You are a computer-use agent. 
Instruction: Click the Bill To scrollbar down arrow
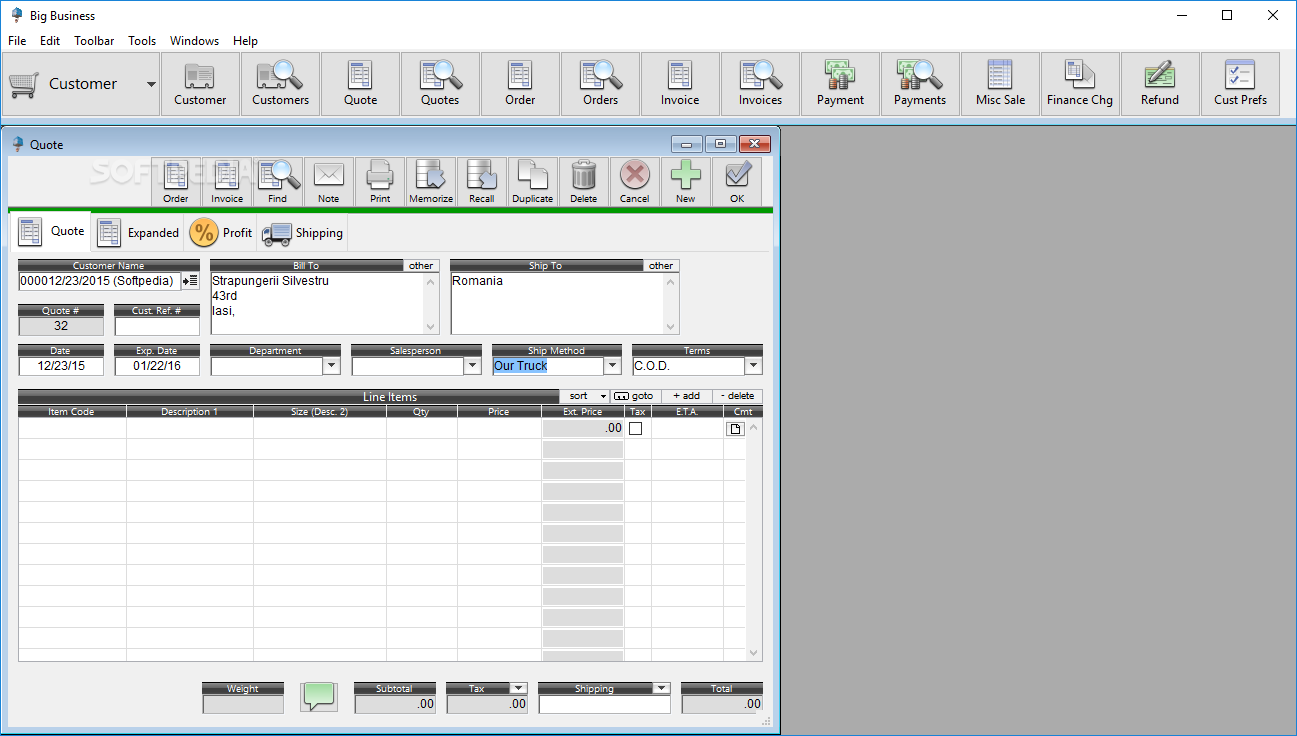431,326
